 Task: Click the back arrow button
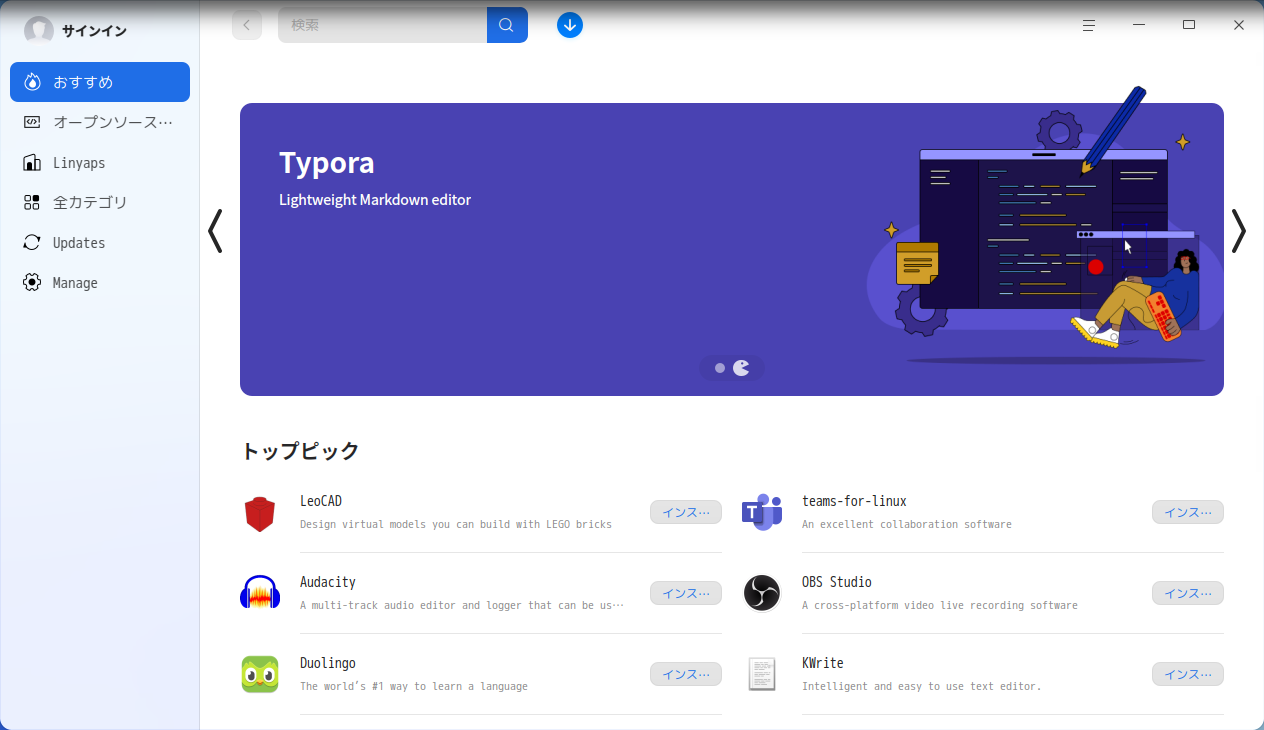[247, 25]
